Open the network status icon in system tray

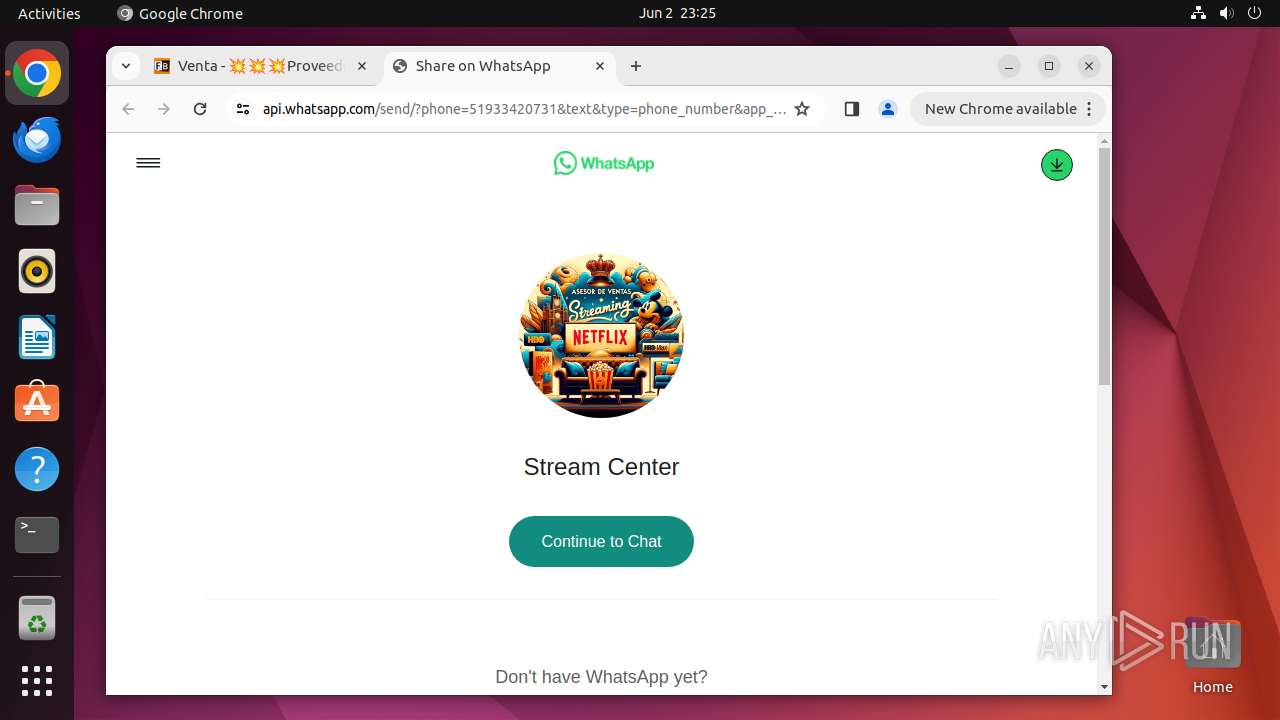point(1198,13)
